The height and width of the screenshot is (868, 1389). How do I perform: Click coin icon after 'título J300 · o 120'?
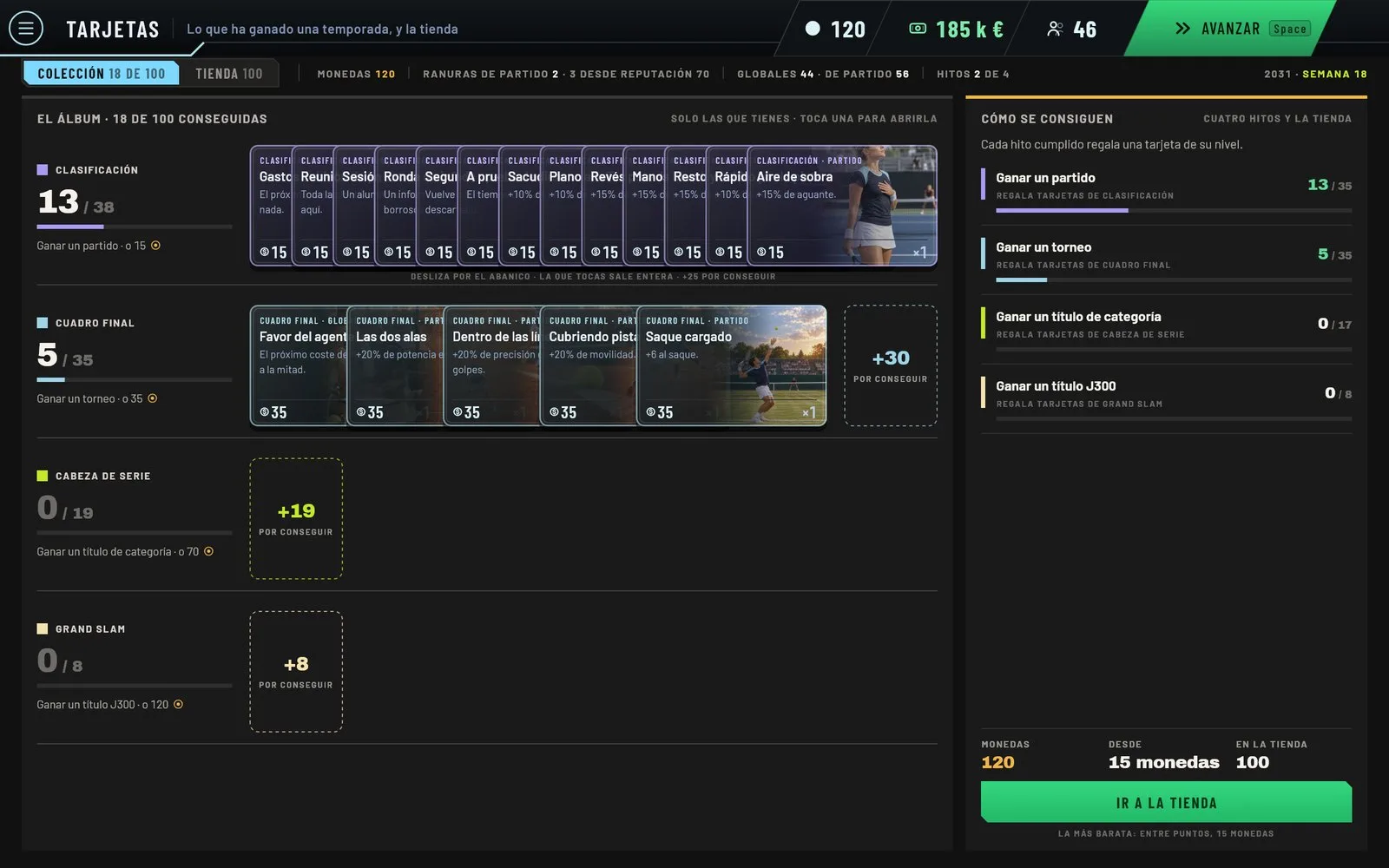[178, 704]
